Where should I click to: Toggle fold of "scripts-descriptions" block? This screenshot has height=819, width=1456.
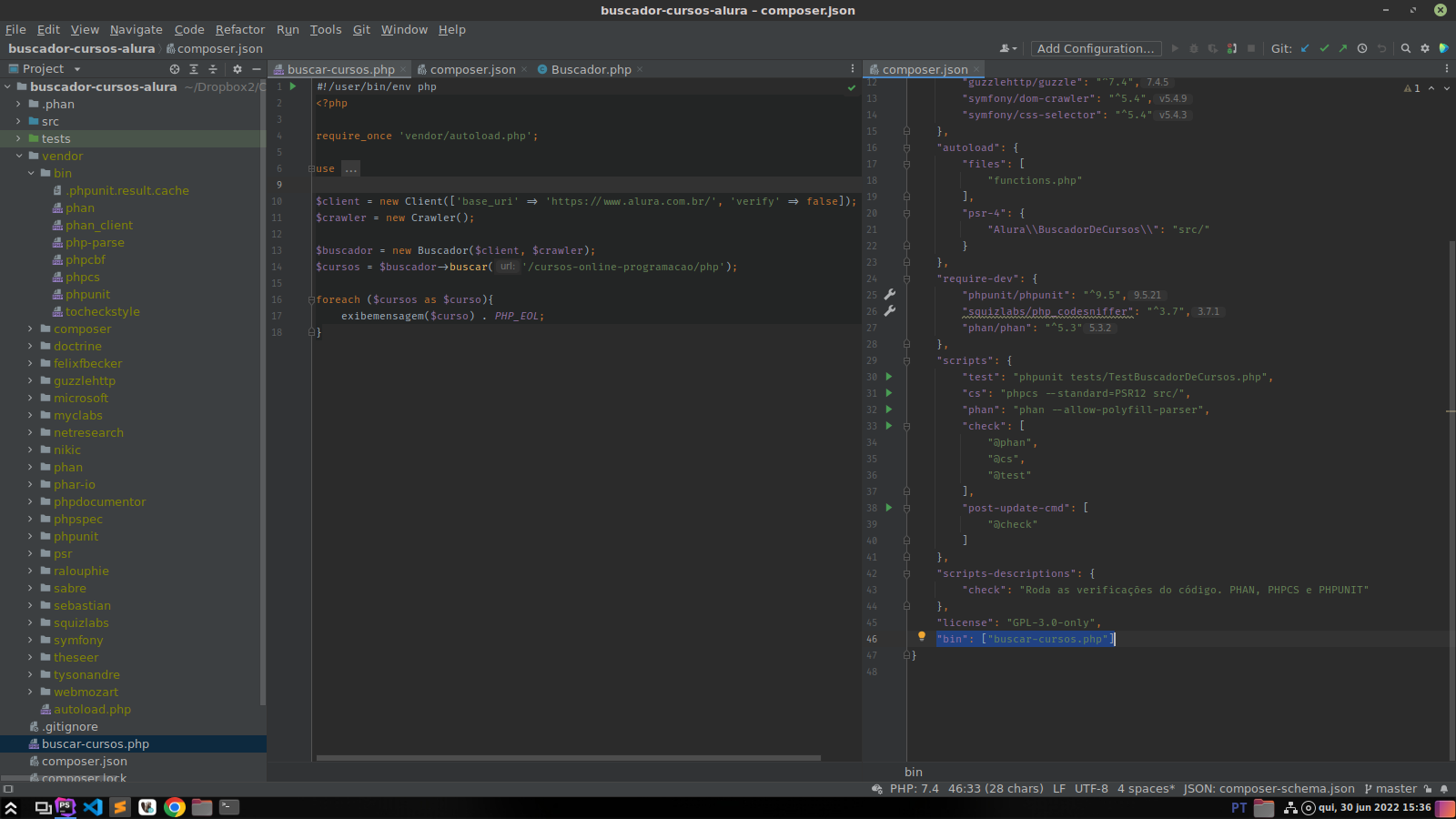pos(906,573)
